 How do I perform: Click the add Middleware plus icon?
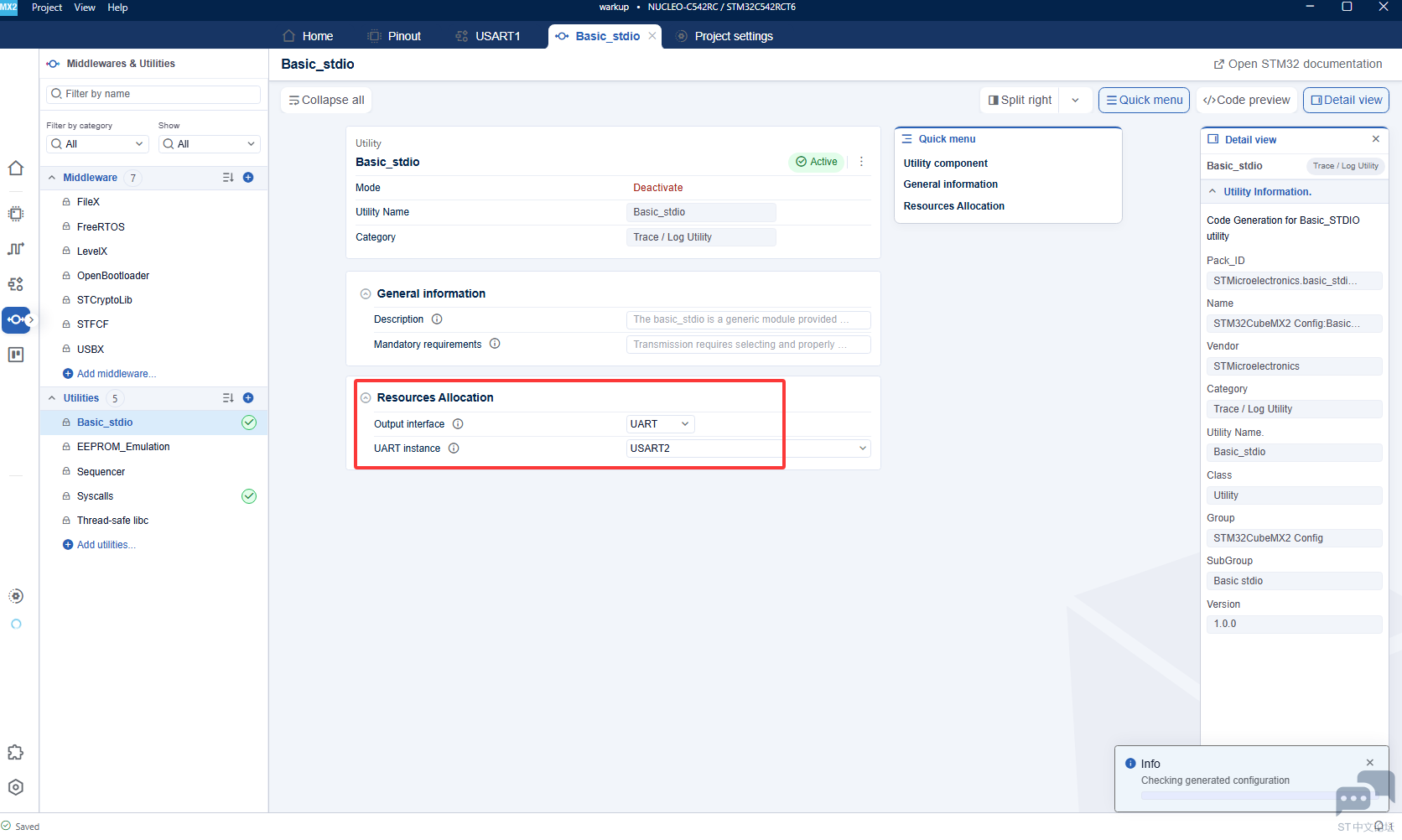click(x=248, y=178)
